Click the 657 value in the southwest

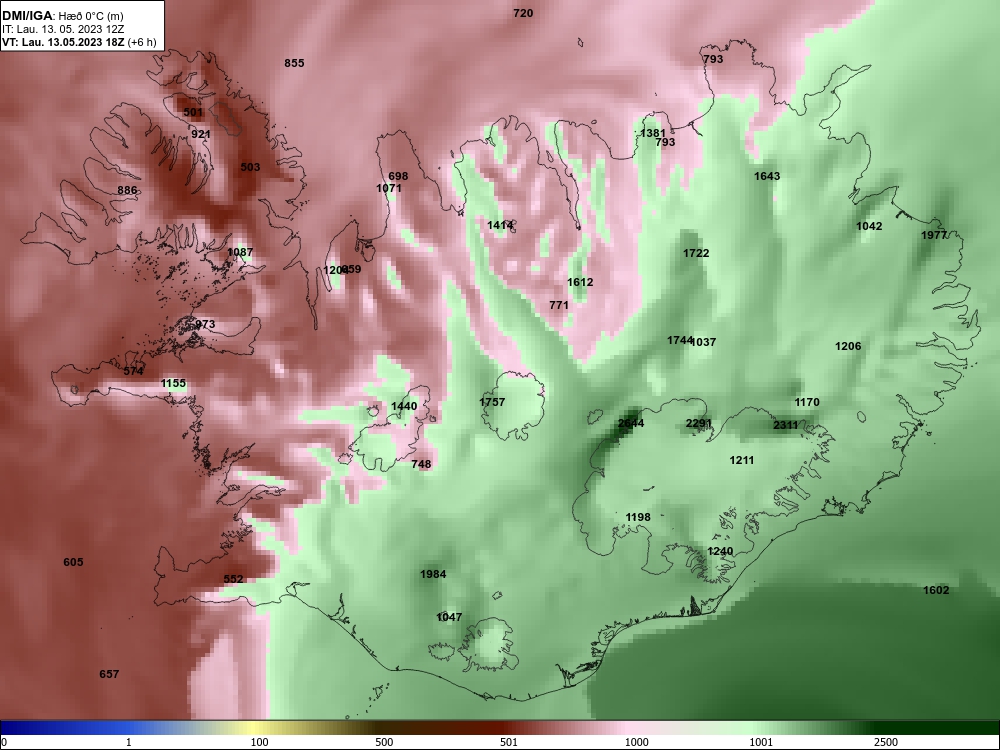pos(109,673)
